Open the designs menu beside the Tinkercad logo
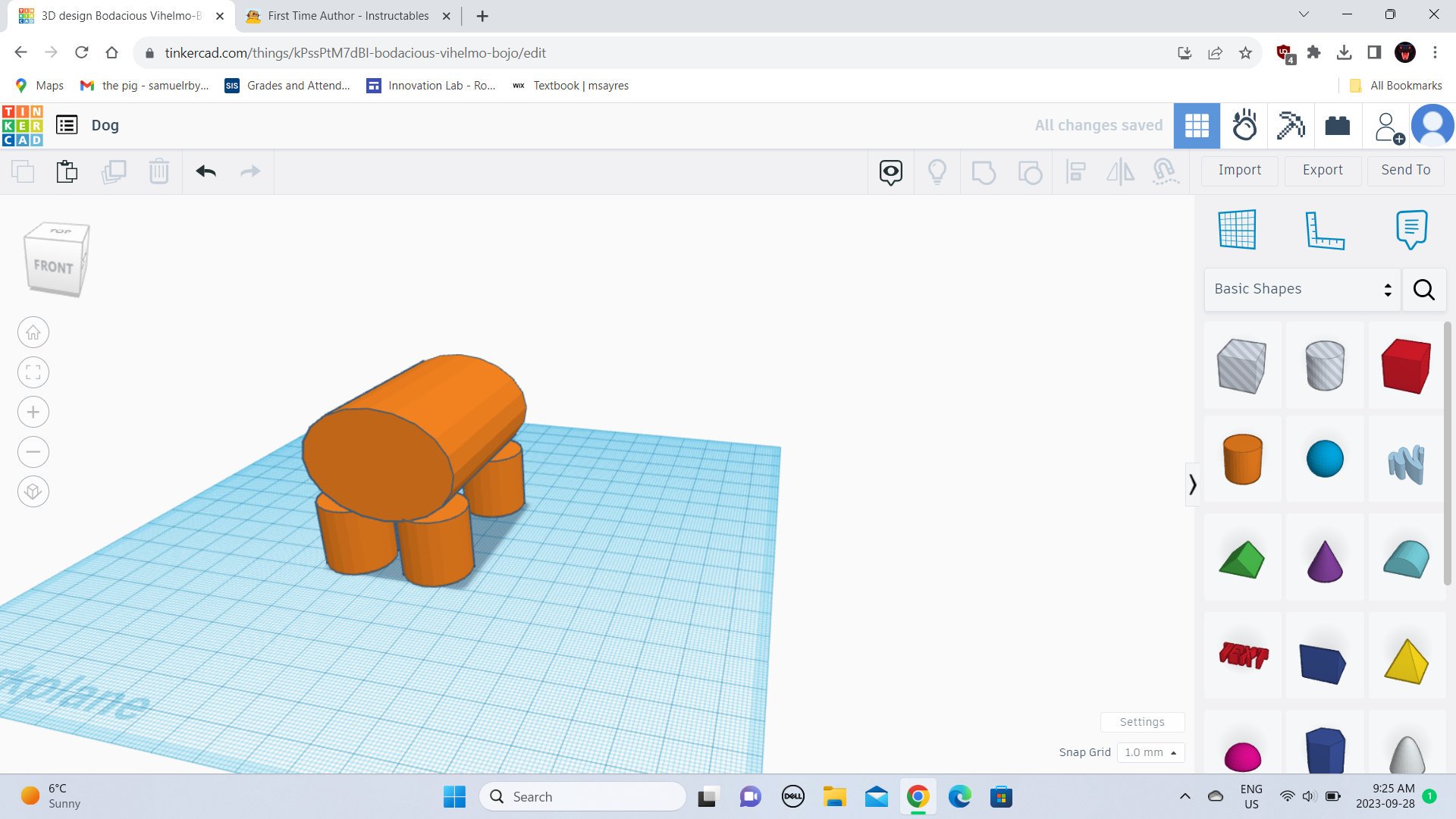This screenshot has width=1456, height=819. [66, 124]
